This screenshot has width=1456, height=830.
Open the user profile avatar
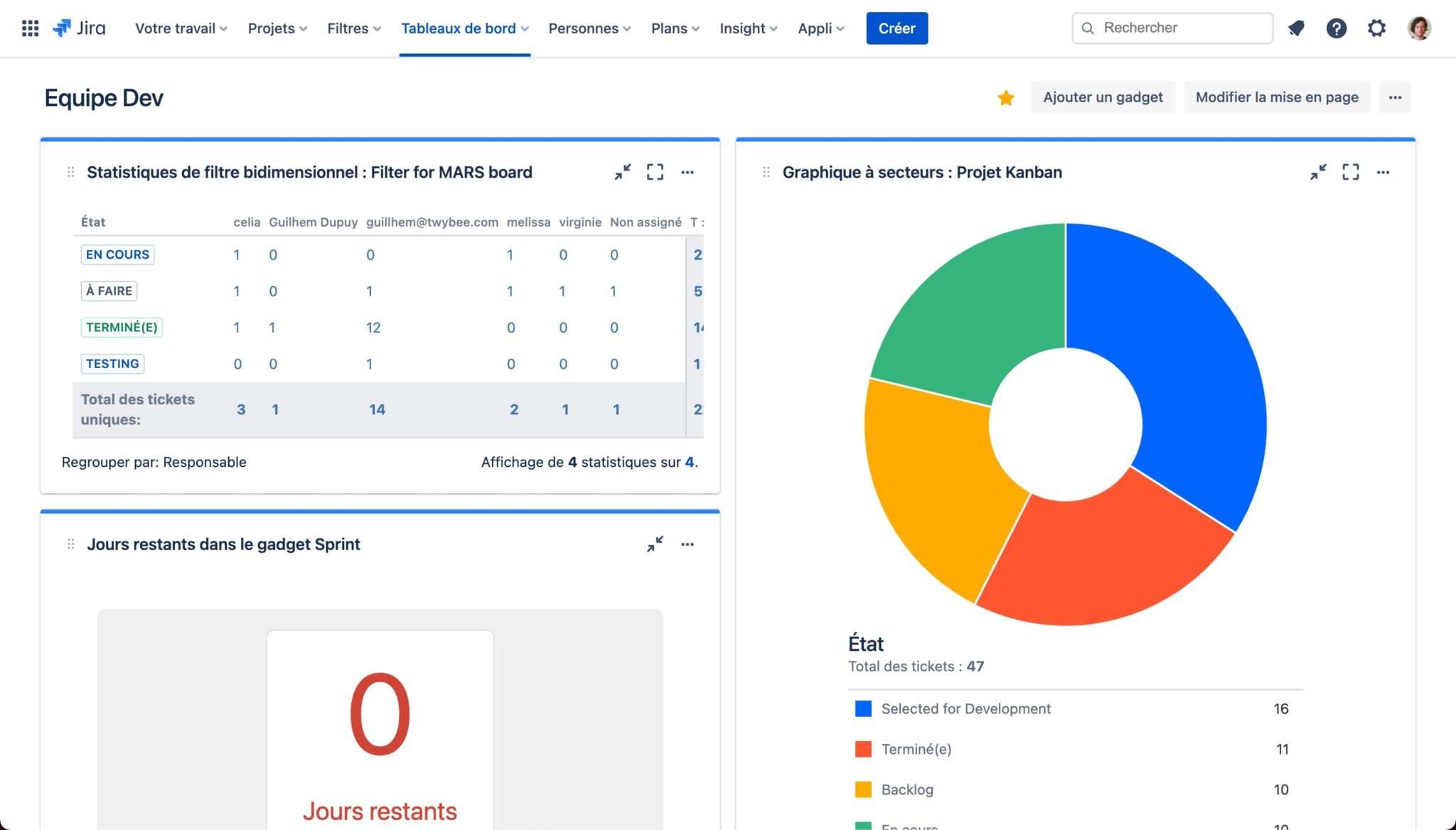(x=1419, y=28)
